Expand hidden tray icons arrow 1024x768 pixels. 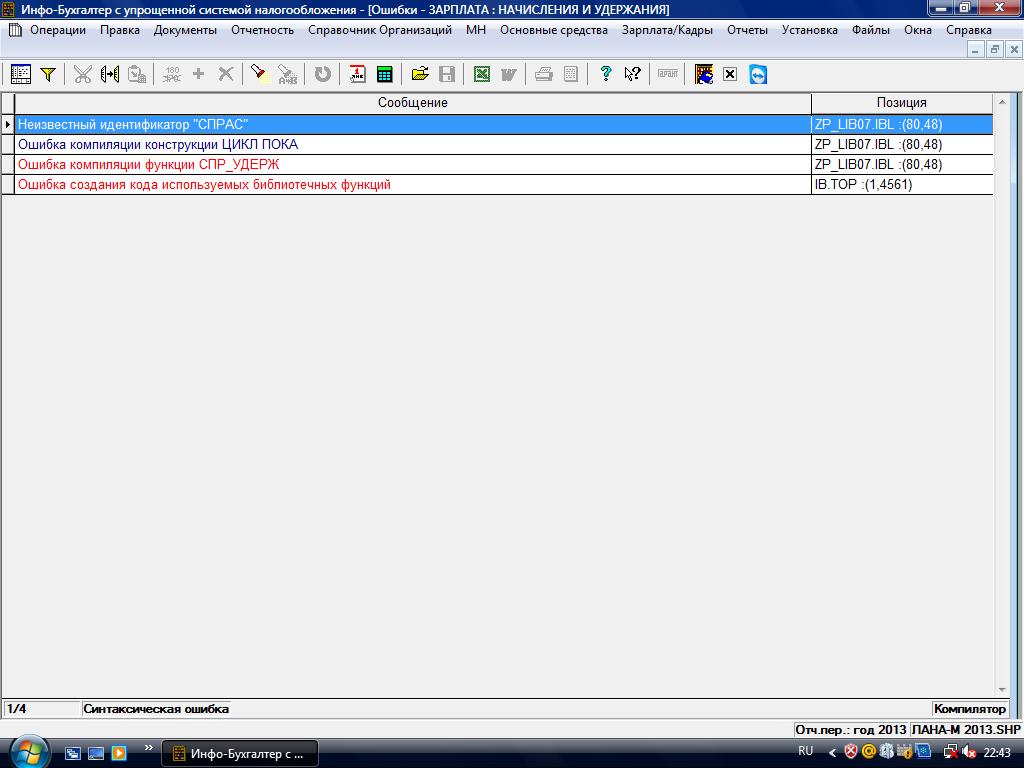click(832, 753)
